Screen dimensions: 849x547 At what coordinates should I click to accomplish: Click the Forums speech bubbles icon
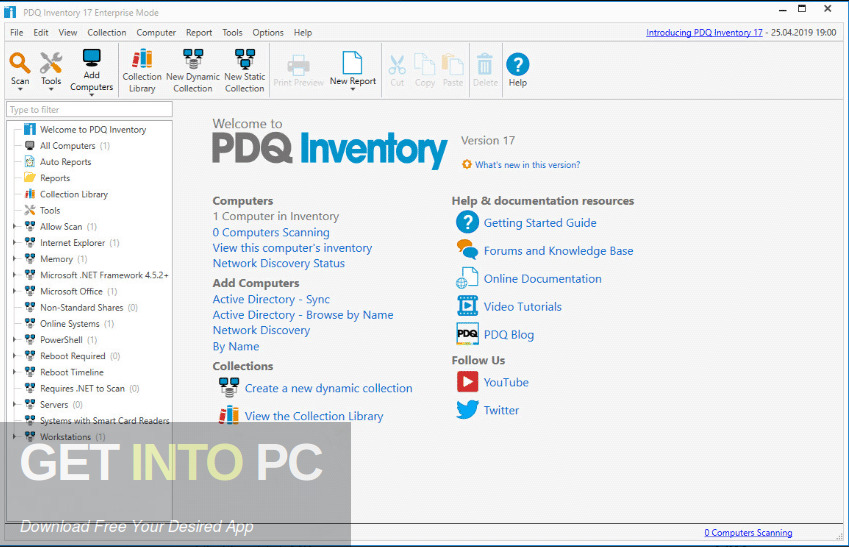[467, 250]
